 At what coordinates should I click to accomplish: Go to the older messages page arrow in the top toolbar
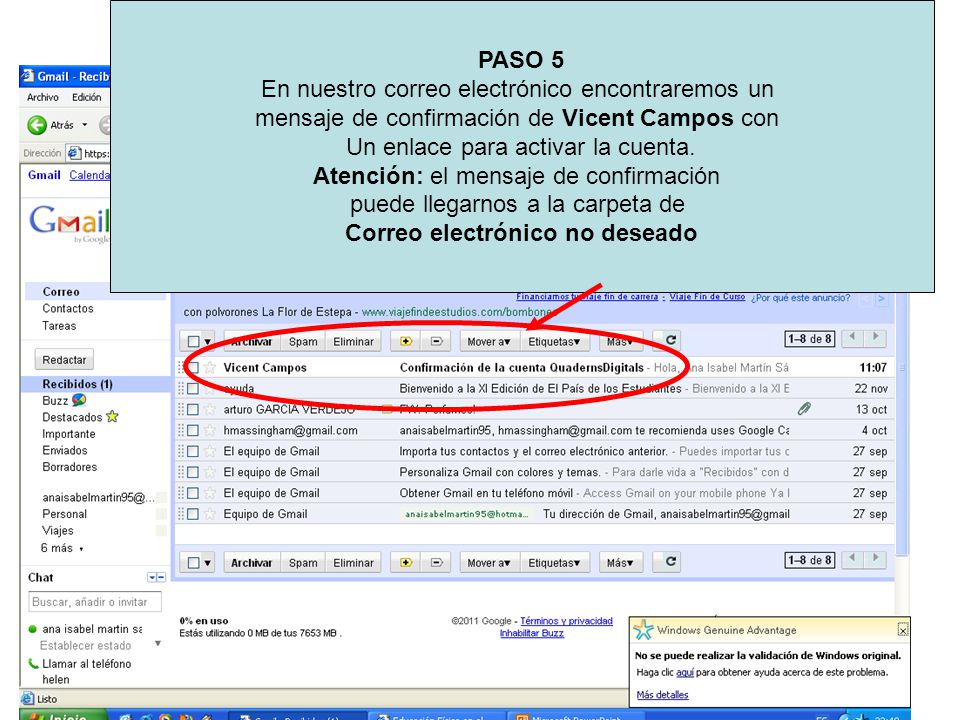(x=876, y=336)
